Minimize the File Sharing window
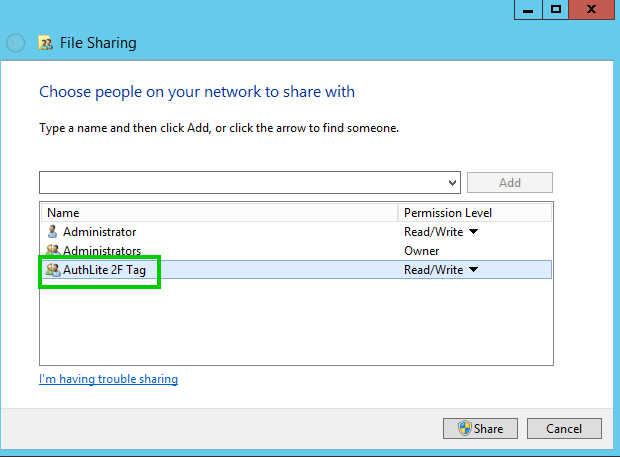The height and width of the screenshot is (457, 620). coord(528,9)
